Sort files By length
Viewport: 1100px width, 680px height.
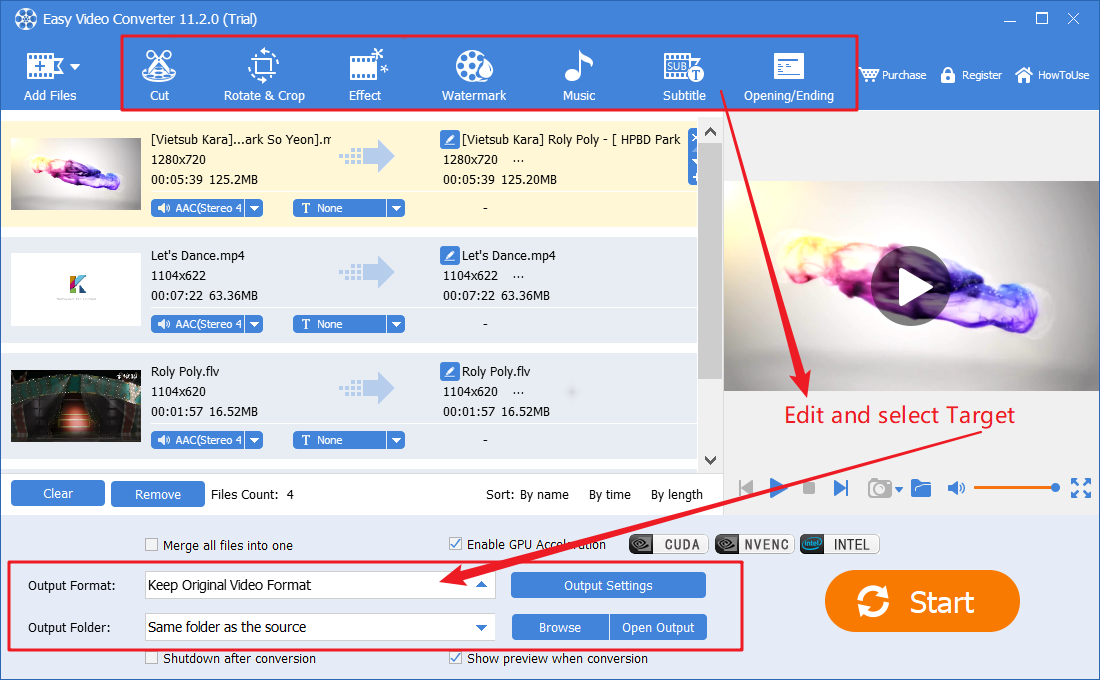pyautogui.click(x=677, y=495)
